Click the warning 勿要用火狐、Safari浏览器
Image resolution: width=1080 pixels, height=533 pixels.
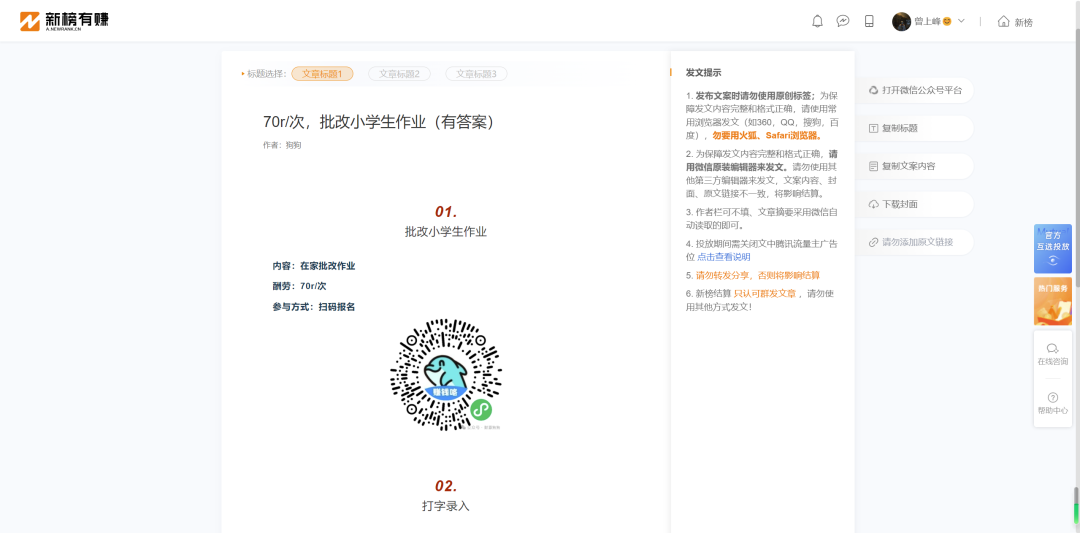[x=767, y=136]
